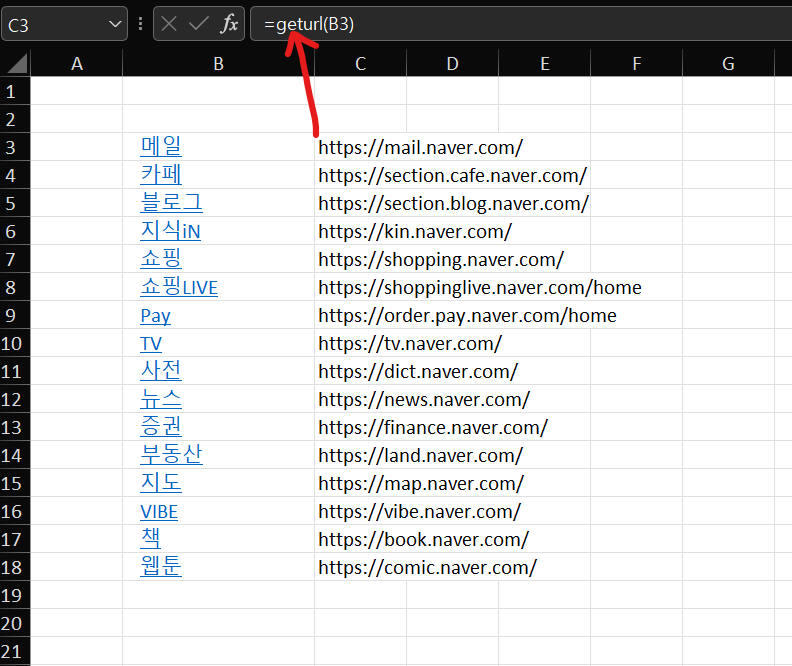This screenshot has width=792, height=666.
Task: Open the 카페 hyperlink
Action: pos(161,175)
